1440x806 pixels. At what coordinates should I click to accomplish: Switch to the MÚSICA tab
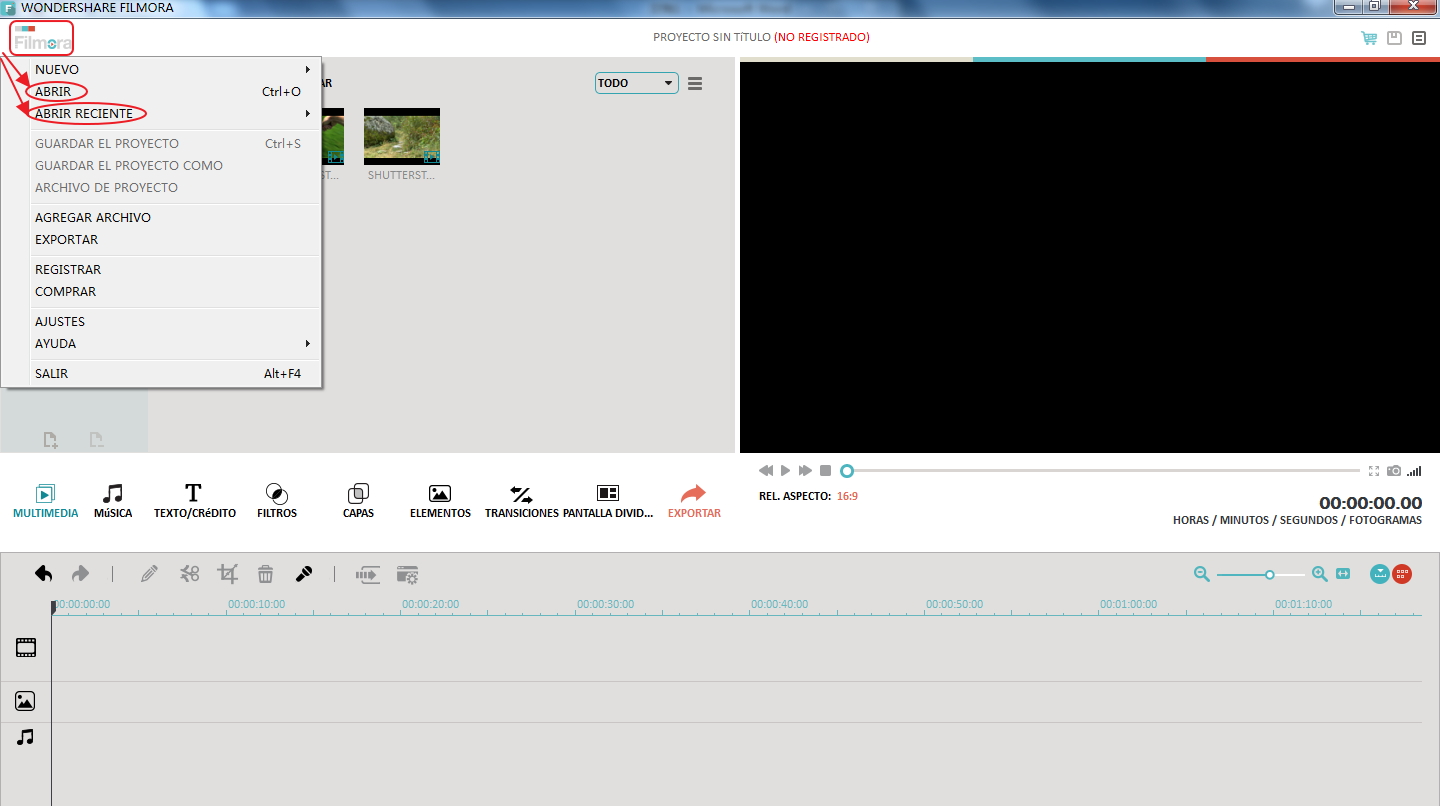point(113,501)
